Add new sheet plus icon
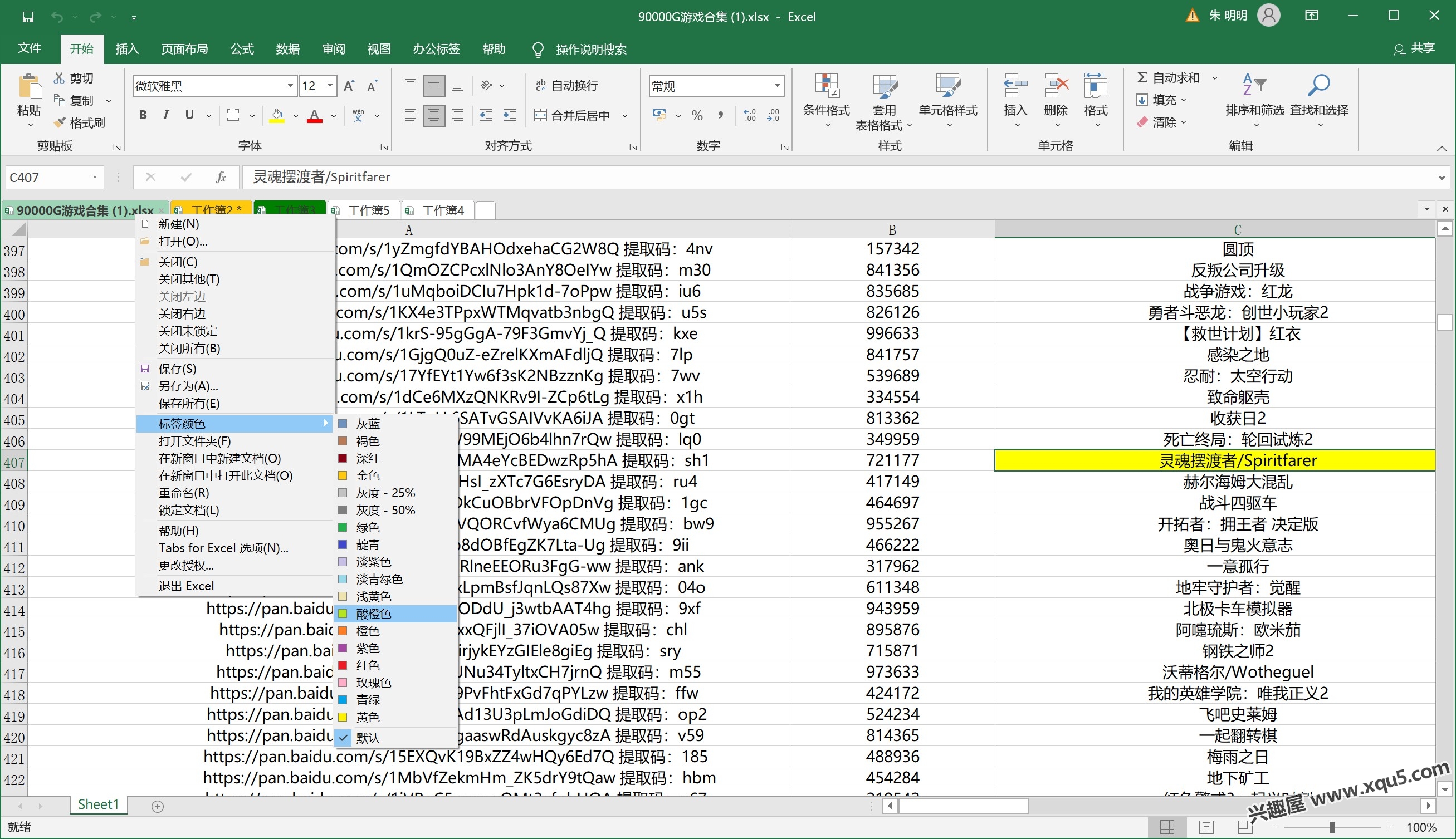This screenshot has width=1456, height=839. [158, 806]
